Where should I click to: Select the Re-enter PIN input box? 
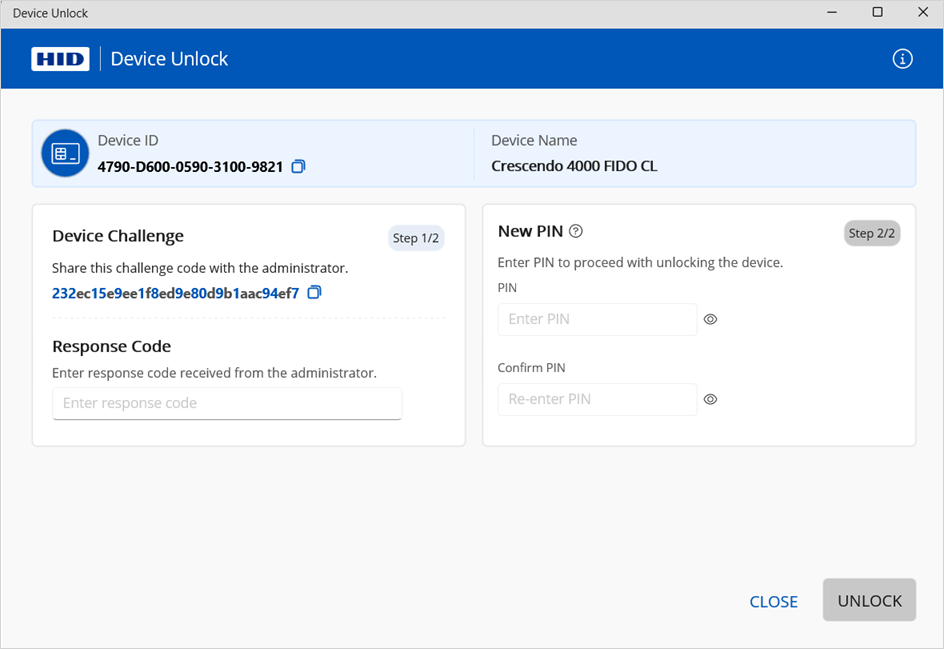[597, 399]
